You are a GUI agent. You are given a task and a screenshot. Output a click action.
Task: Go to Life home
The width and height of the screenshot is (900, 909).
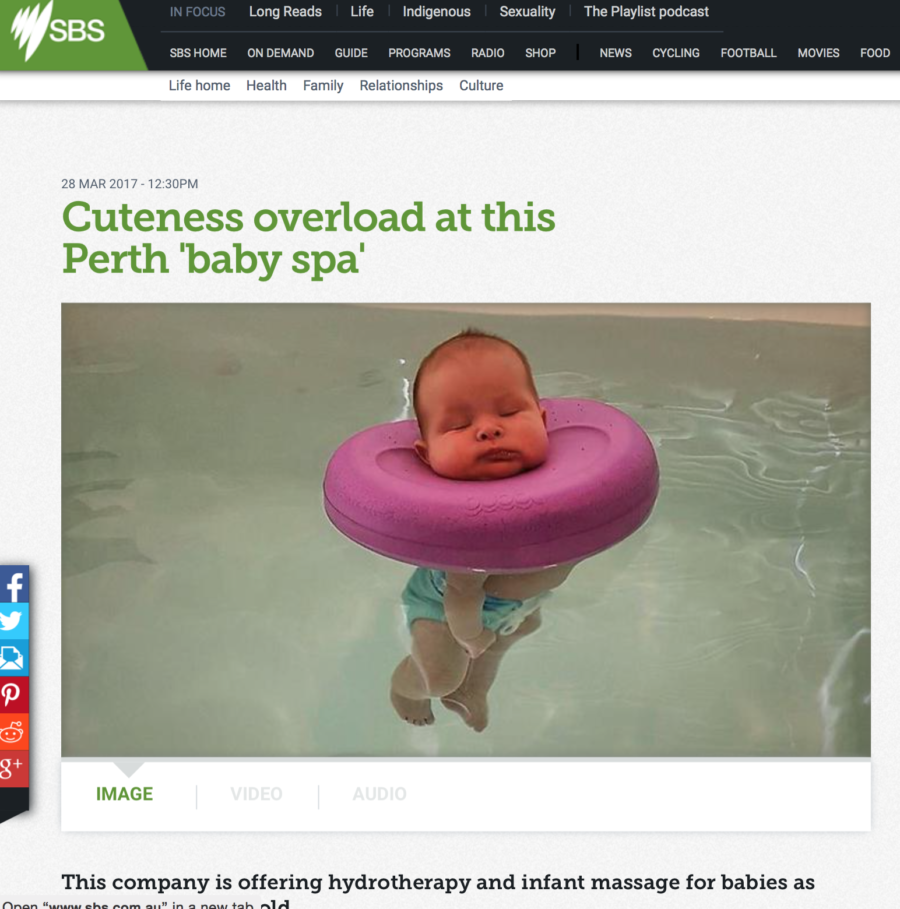point(199,85)
